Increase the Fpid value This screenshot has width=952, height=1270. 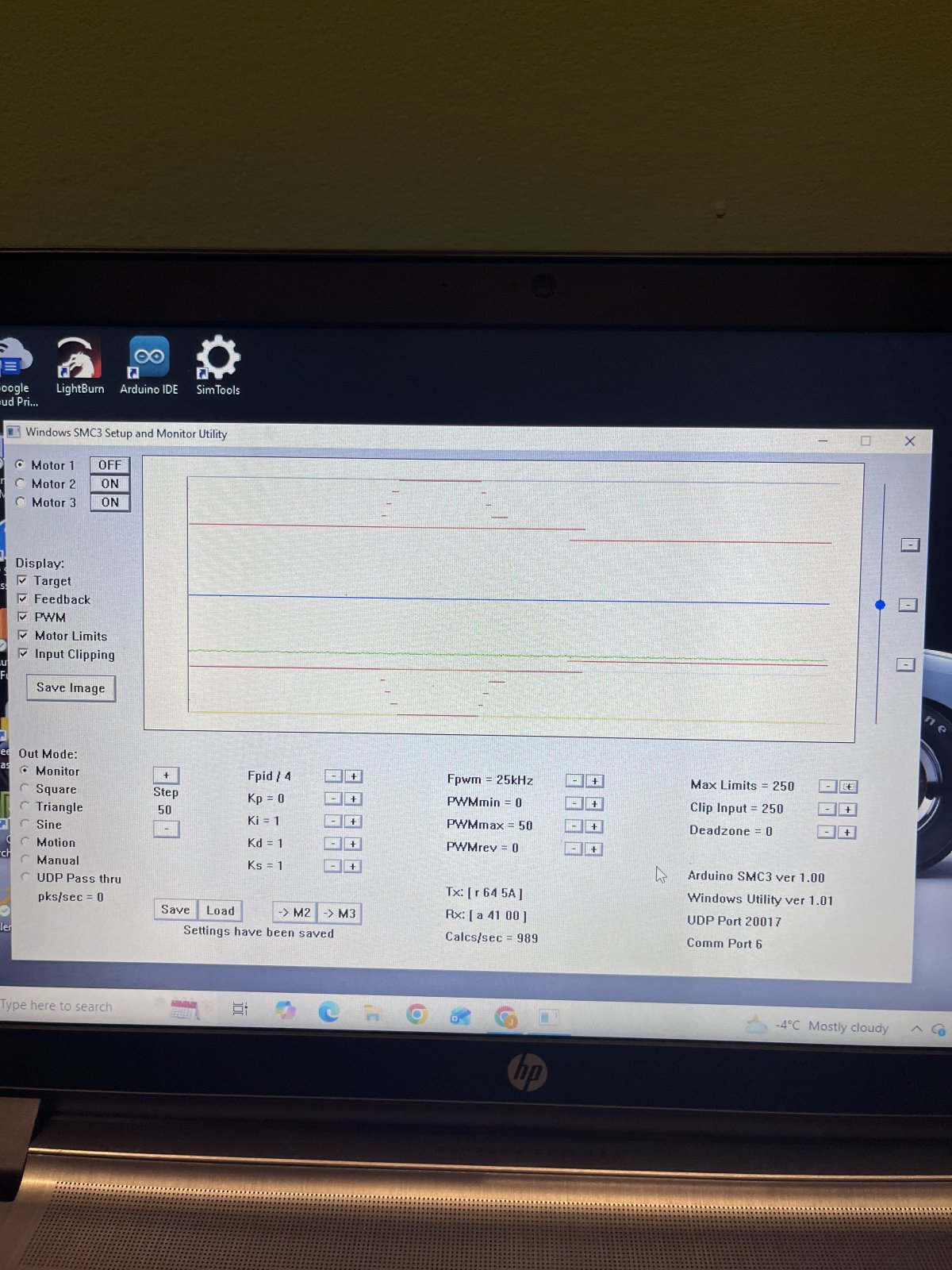tap(353, 776)
